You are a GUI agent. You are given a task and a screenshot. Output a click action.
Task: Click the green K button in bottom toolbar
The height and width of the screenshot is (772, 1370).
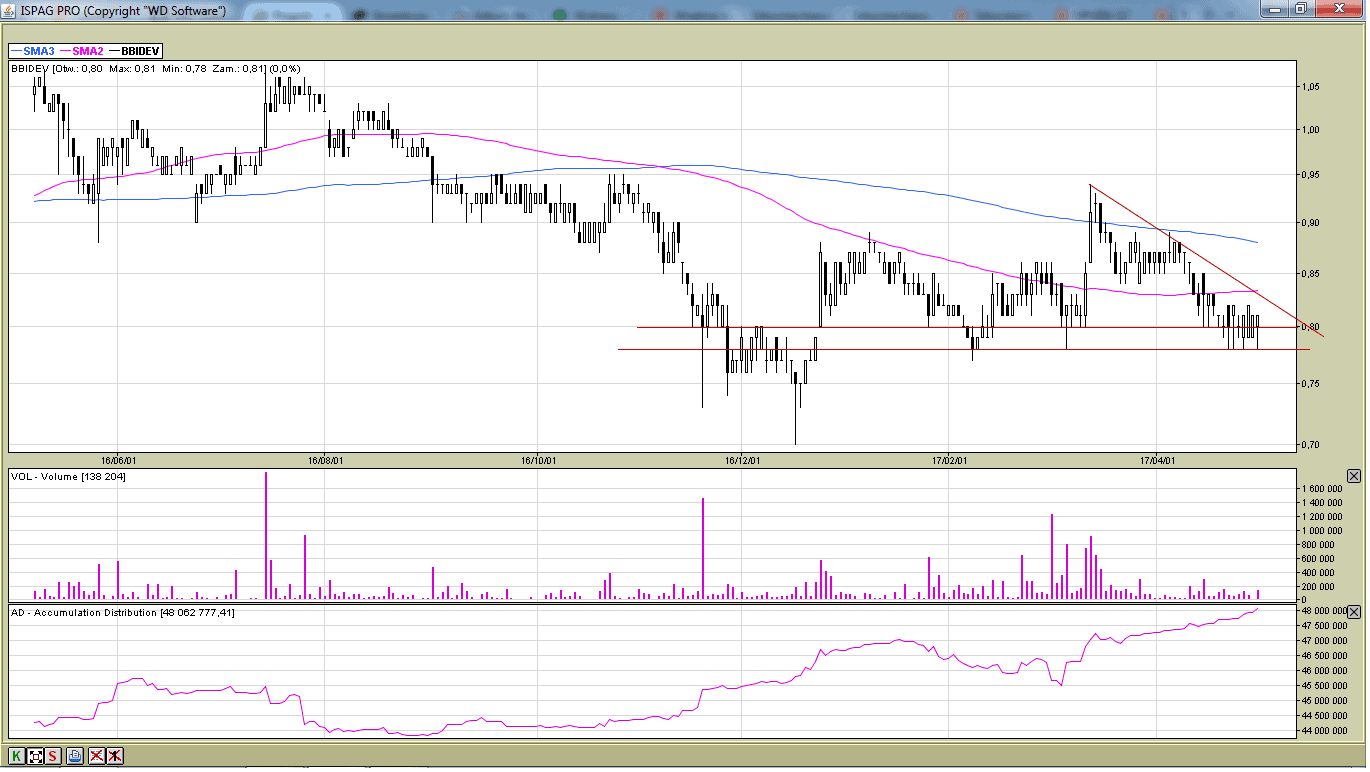tap(17, 756)
